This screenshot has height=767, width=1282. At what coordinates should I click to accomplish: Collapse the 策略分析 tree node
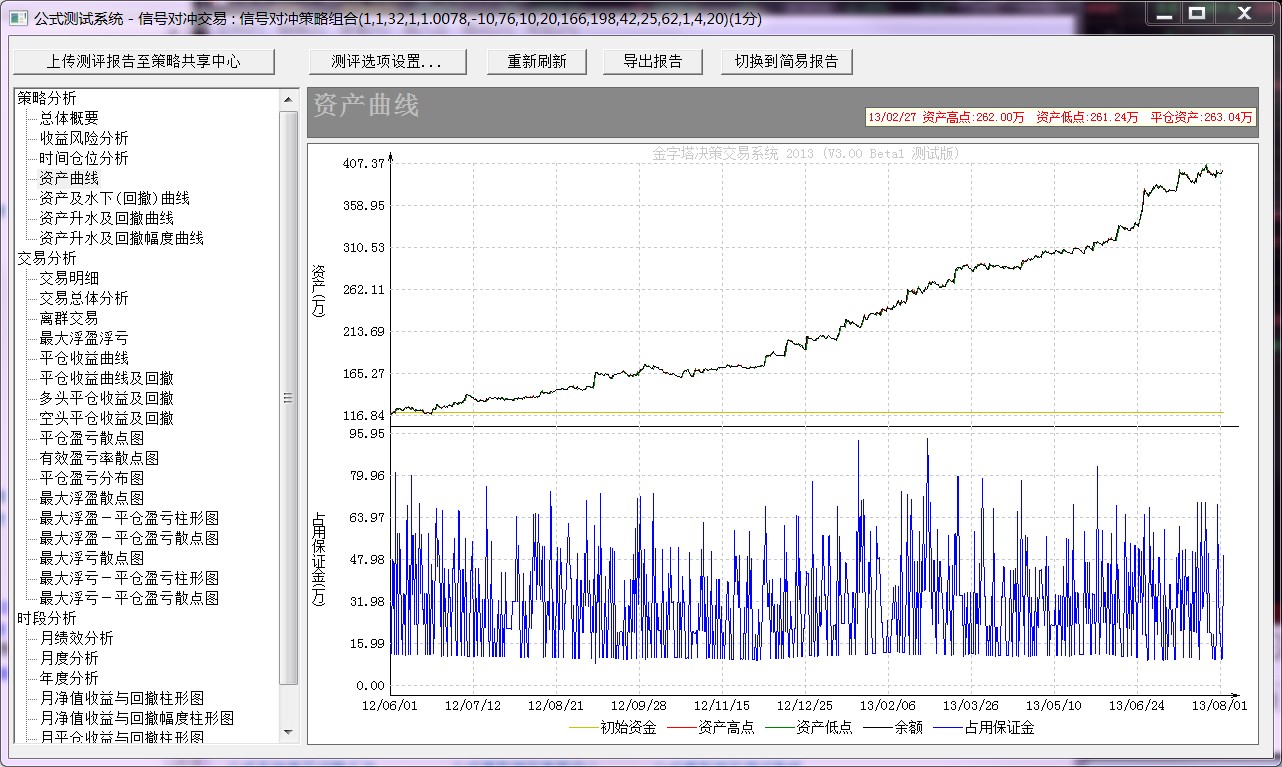[46, 98]
